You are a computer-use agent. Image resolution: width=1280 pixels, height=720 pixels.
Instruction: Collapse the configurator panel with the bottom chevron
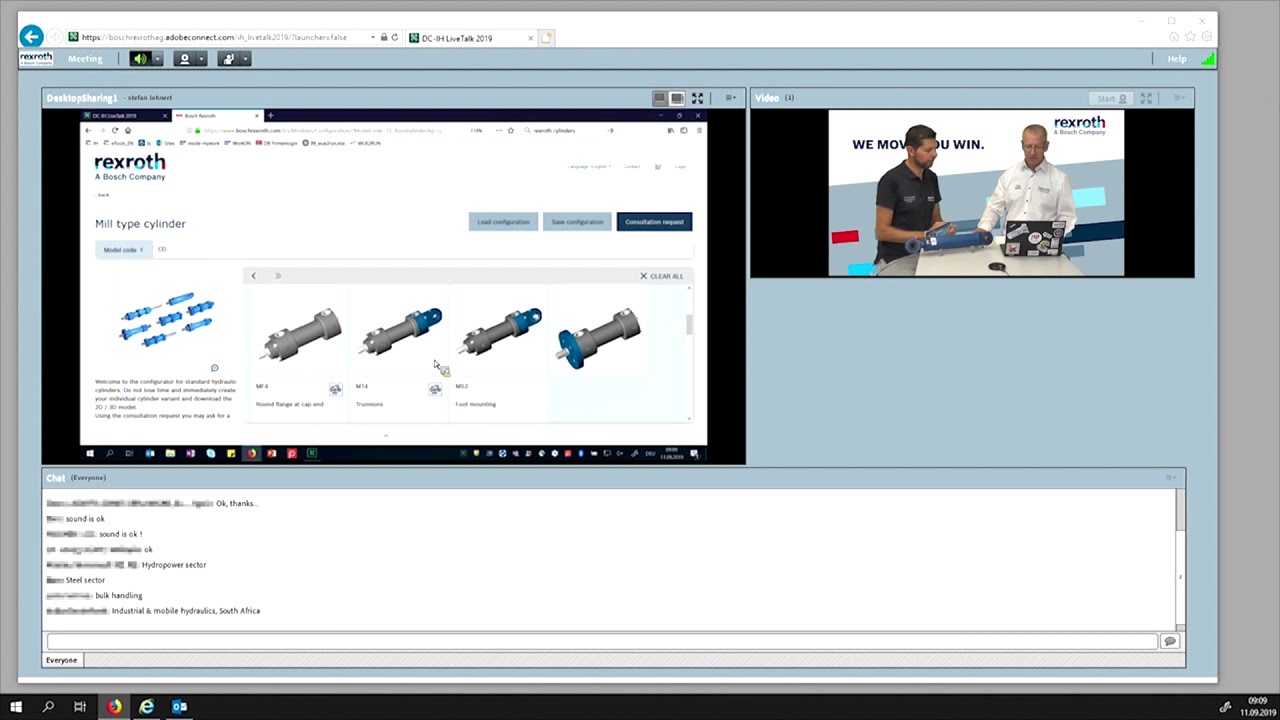click(x=386, y=436)
